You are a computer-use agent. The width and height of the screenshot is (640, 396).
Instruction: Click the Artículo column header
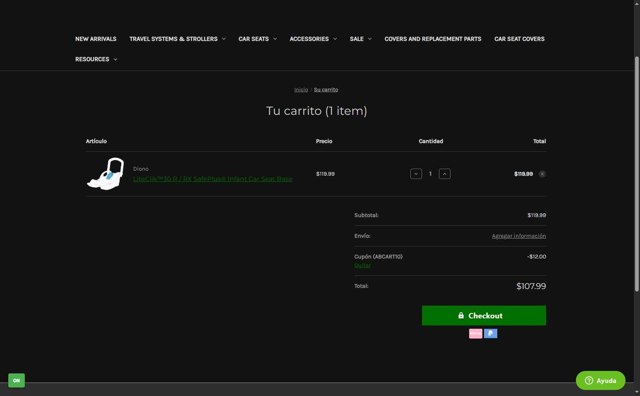(96, 141)
